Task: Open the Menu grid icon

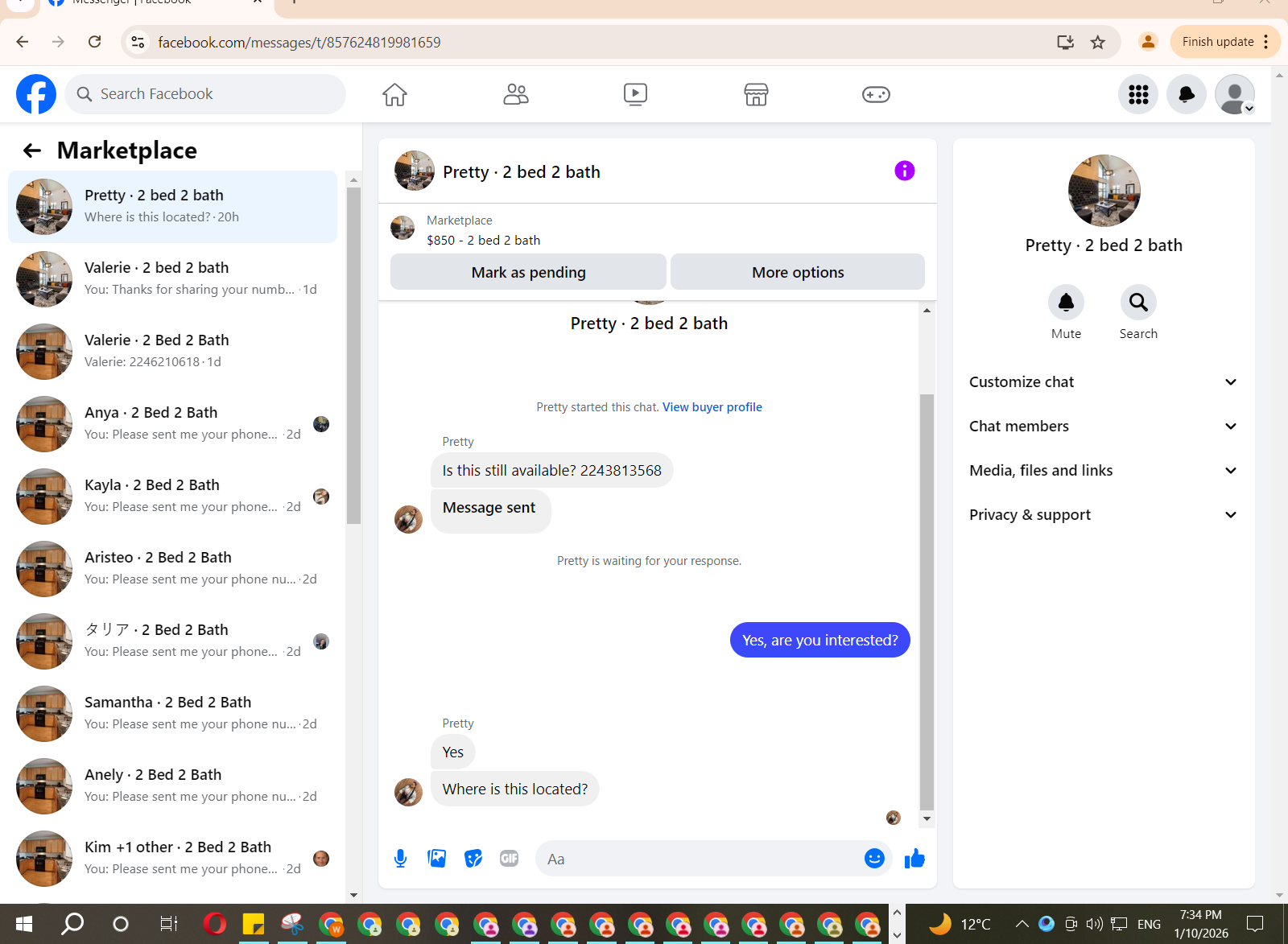Action: 1138,94
